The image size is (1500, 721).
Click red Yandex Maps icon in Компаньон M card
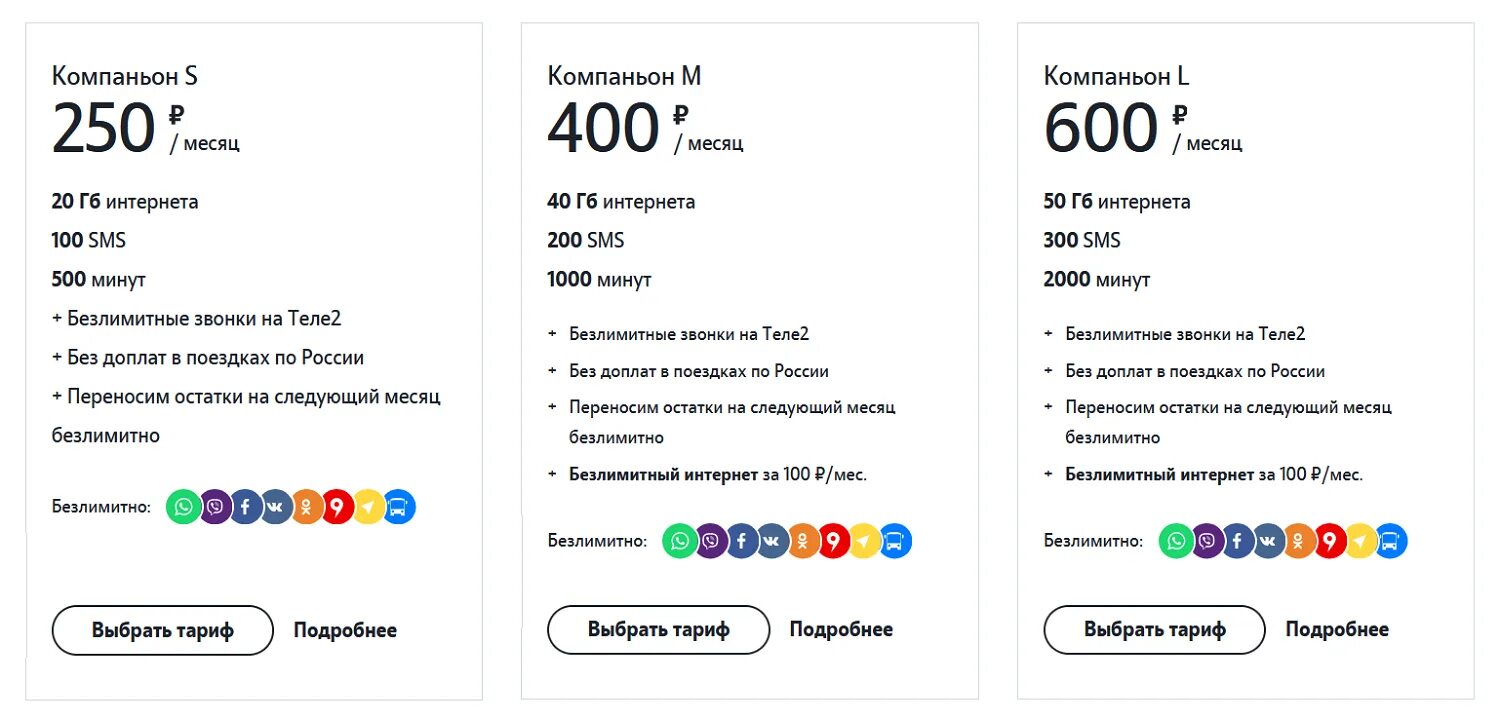coord(833,541)
